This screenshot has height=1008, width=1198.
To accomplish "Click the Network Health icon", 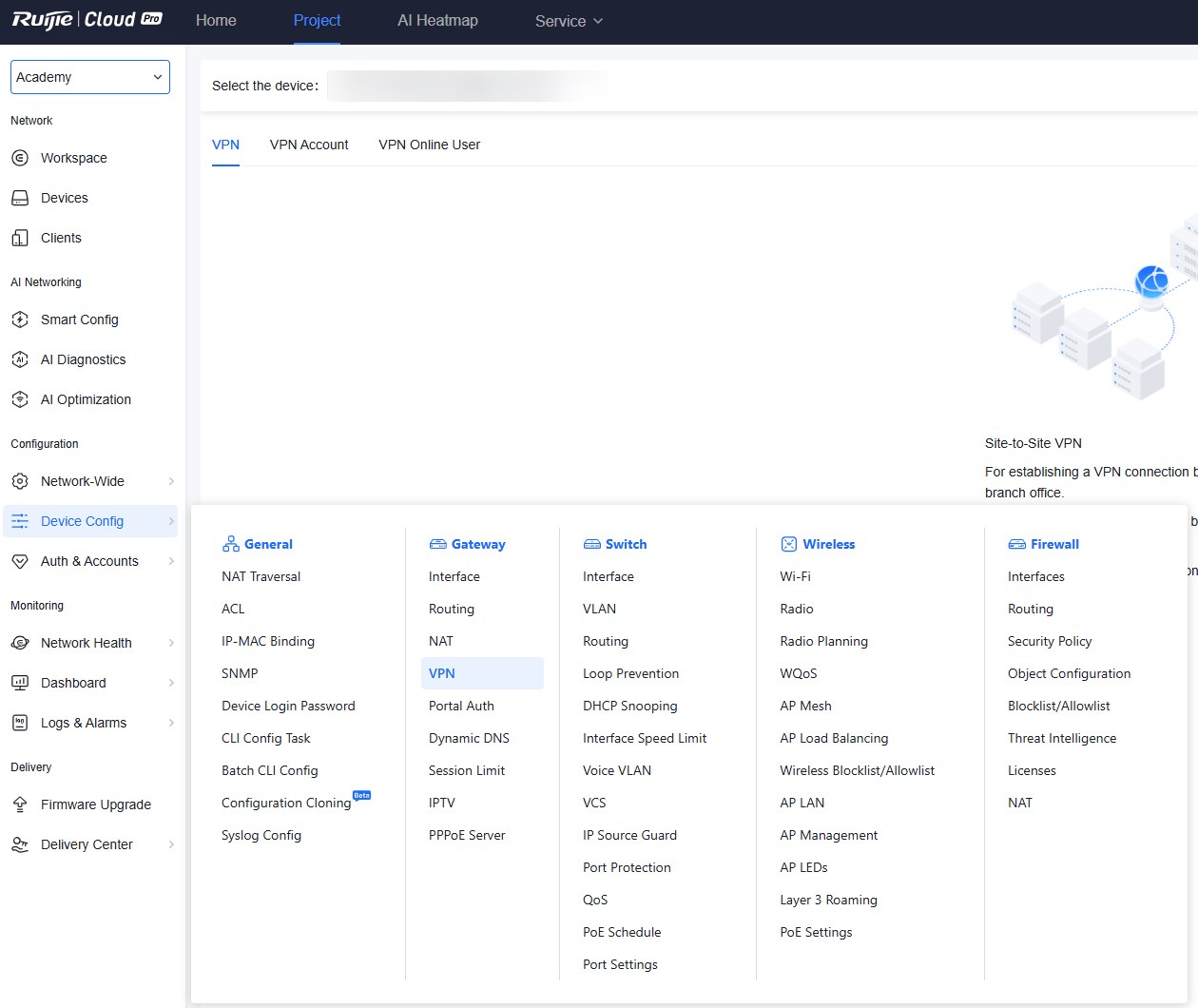I will coord(20,643).
